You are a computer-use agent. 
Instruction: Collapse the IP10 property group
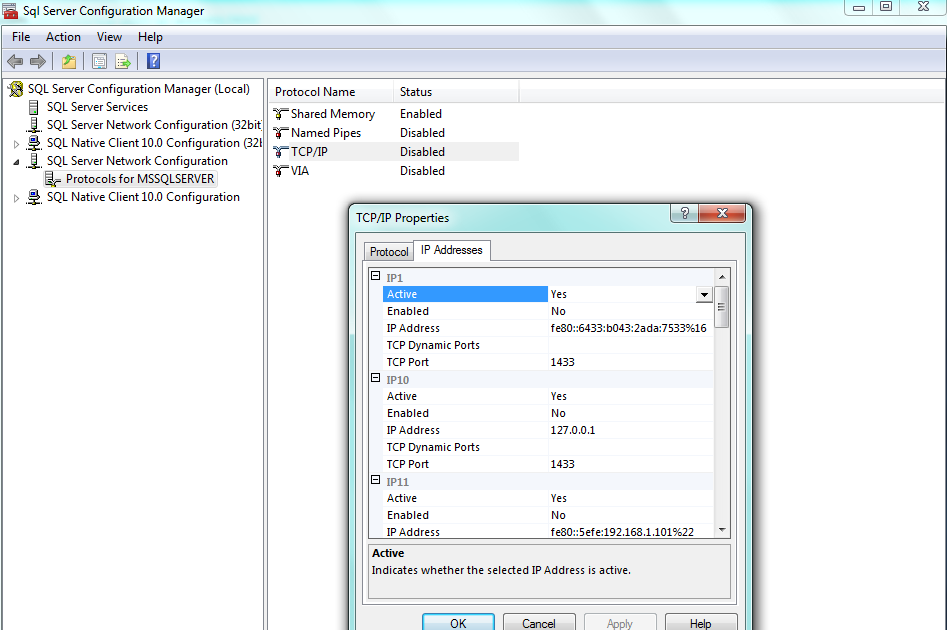(x=376, y=379)
